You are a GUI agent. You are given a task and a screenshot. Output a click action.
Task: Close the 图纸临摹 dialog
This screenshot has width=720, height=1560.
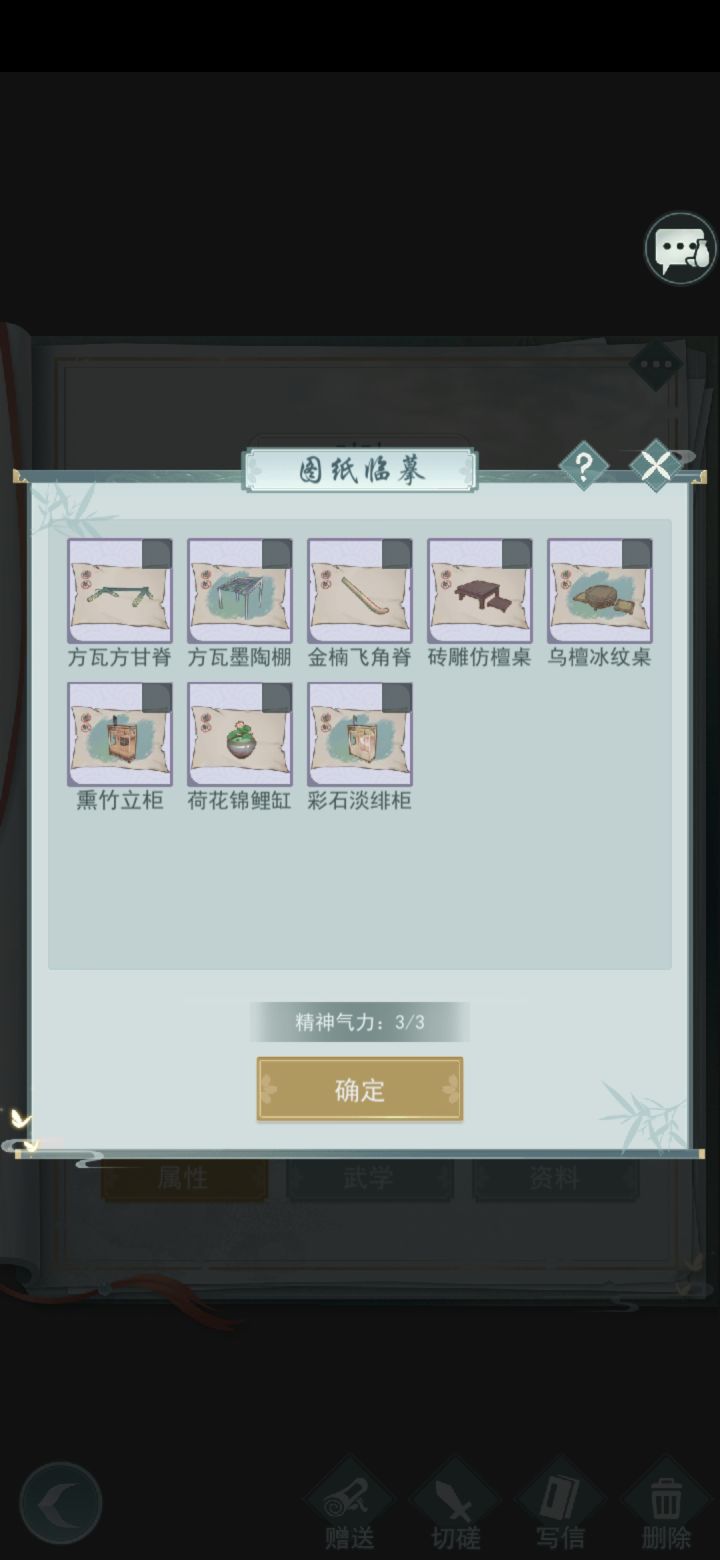656,466
